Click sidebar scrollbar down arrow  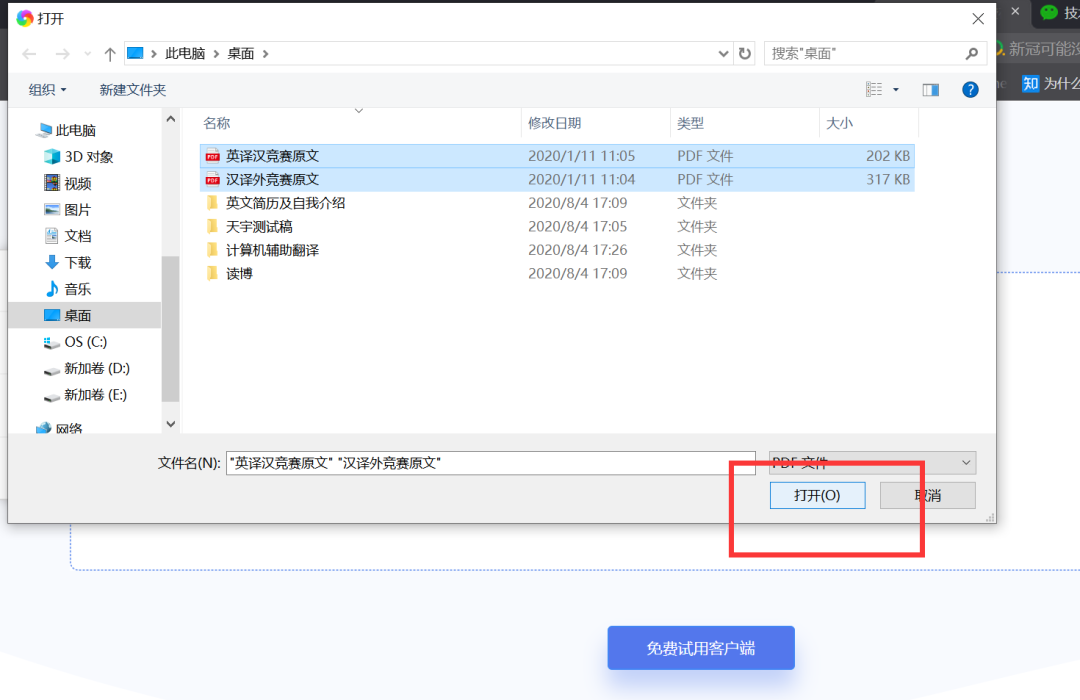(171, 424)
